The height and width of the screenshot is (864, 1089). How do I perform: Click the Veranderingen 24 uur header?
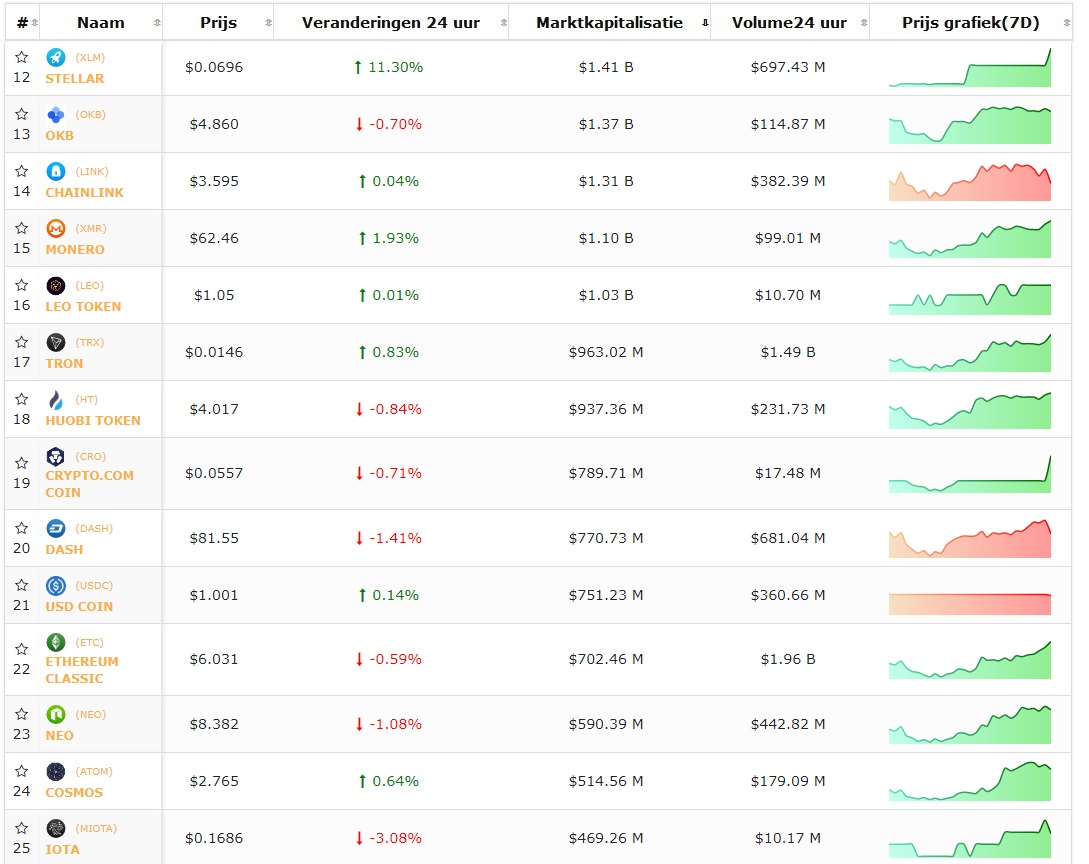point(390,23)
